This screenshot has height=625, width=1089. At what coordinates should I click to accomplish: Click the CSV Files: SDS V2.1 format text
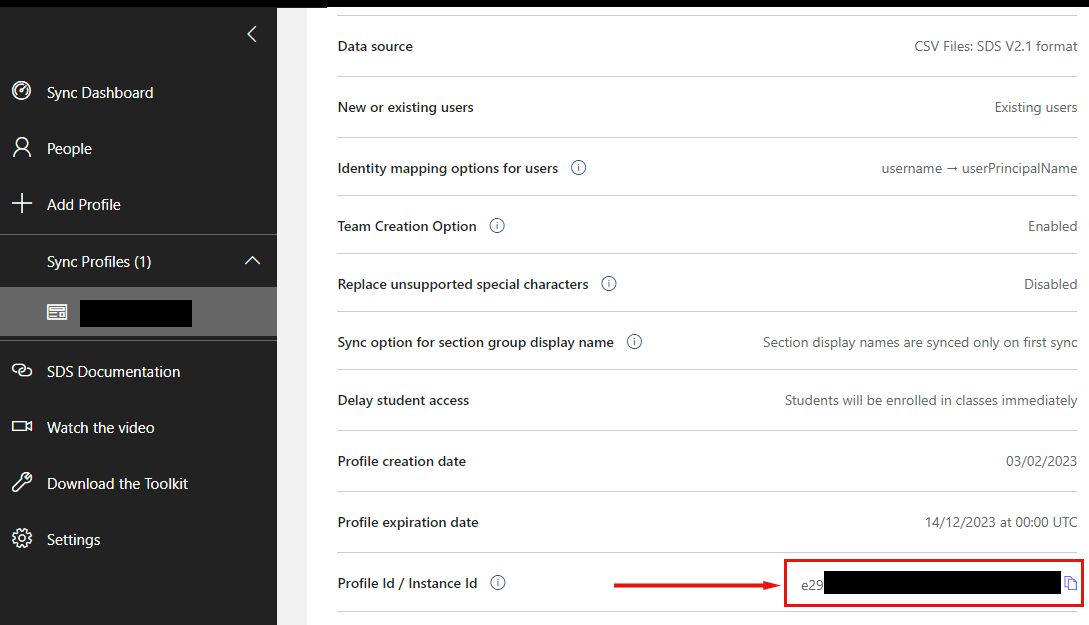click(995, 46)
